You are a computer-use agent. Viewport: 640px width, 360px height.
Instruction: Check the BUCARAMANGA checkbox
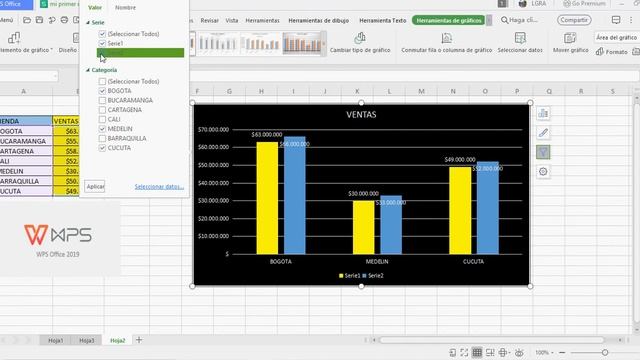102,100
